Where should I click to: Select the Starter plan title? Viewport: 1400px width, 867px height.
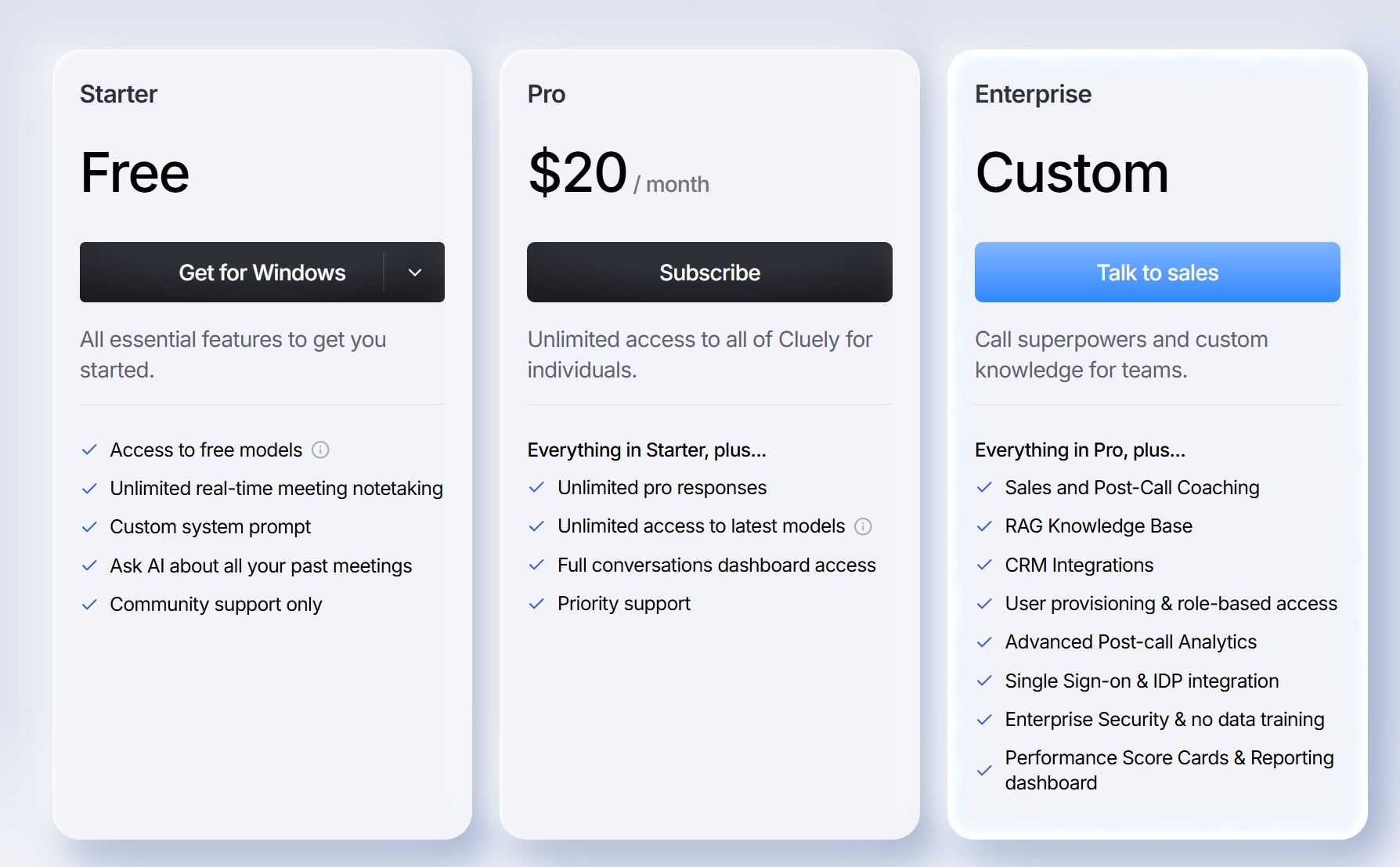pyautogui.click(x=118, y=94)
